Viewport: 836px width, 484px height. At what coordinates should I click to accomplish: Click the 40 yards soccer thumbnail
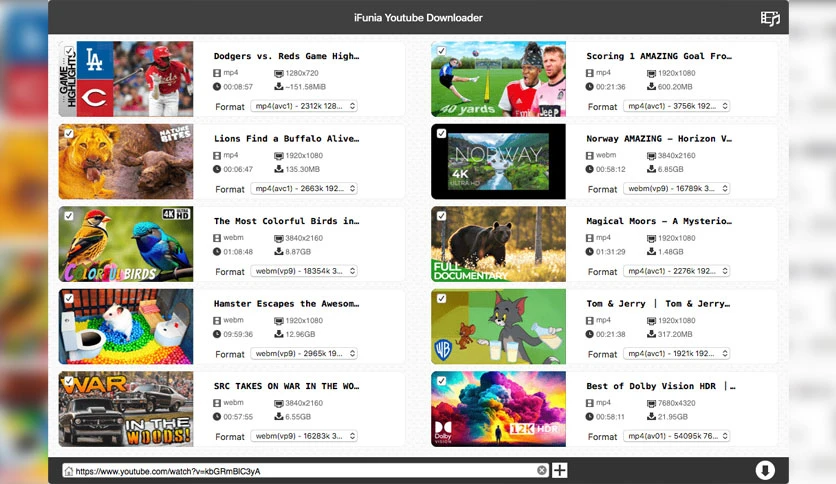(x=499, y=79)
